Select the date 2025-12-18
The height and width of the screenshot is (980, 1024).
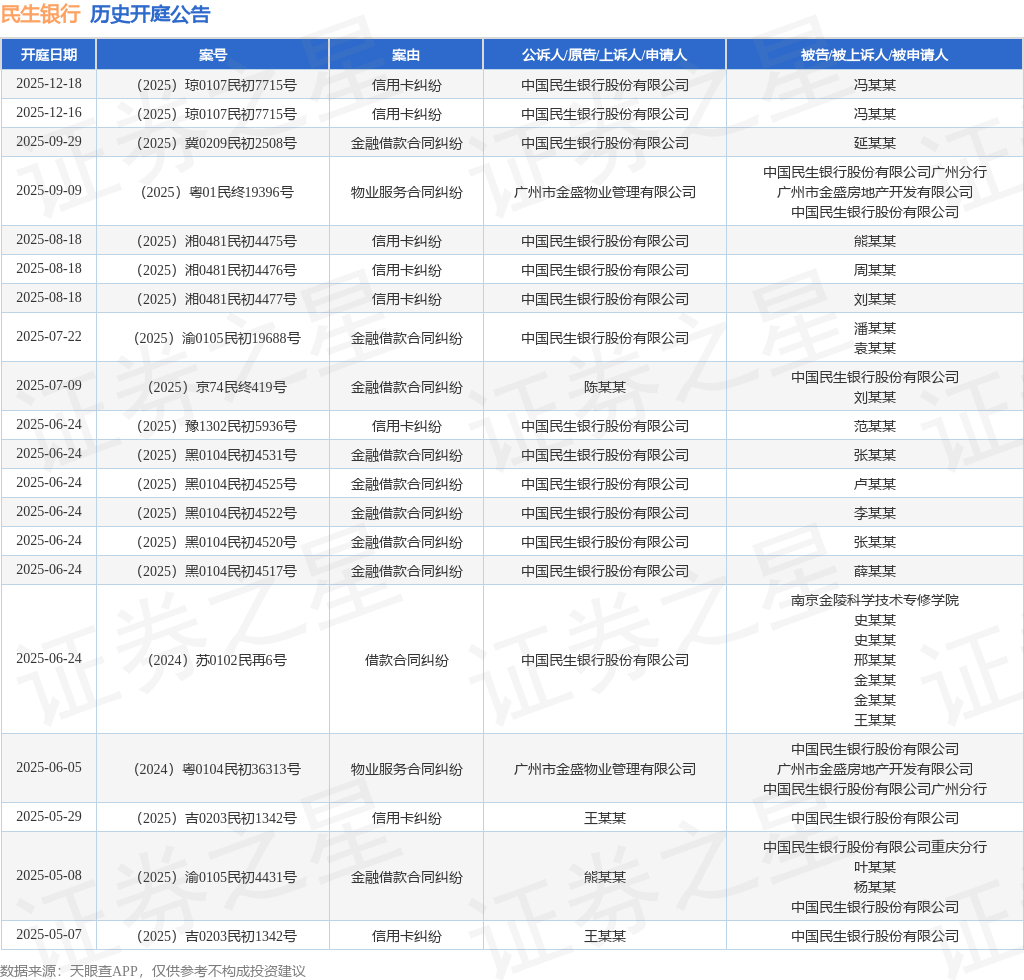[x=49, y=84]
